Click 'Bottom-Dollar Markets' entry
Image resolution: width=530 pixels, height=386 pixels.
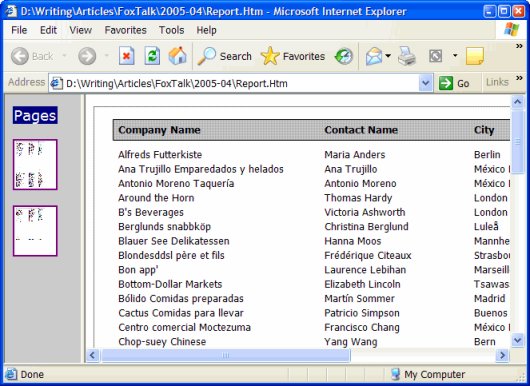pyautogui.click(x=170, y=284)
